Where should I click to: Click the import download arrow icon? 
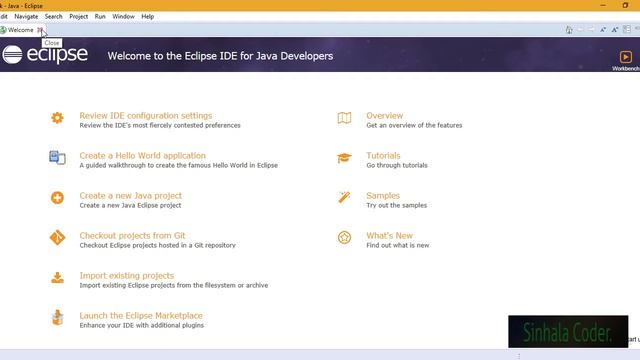pos(57,278)
